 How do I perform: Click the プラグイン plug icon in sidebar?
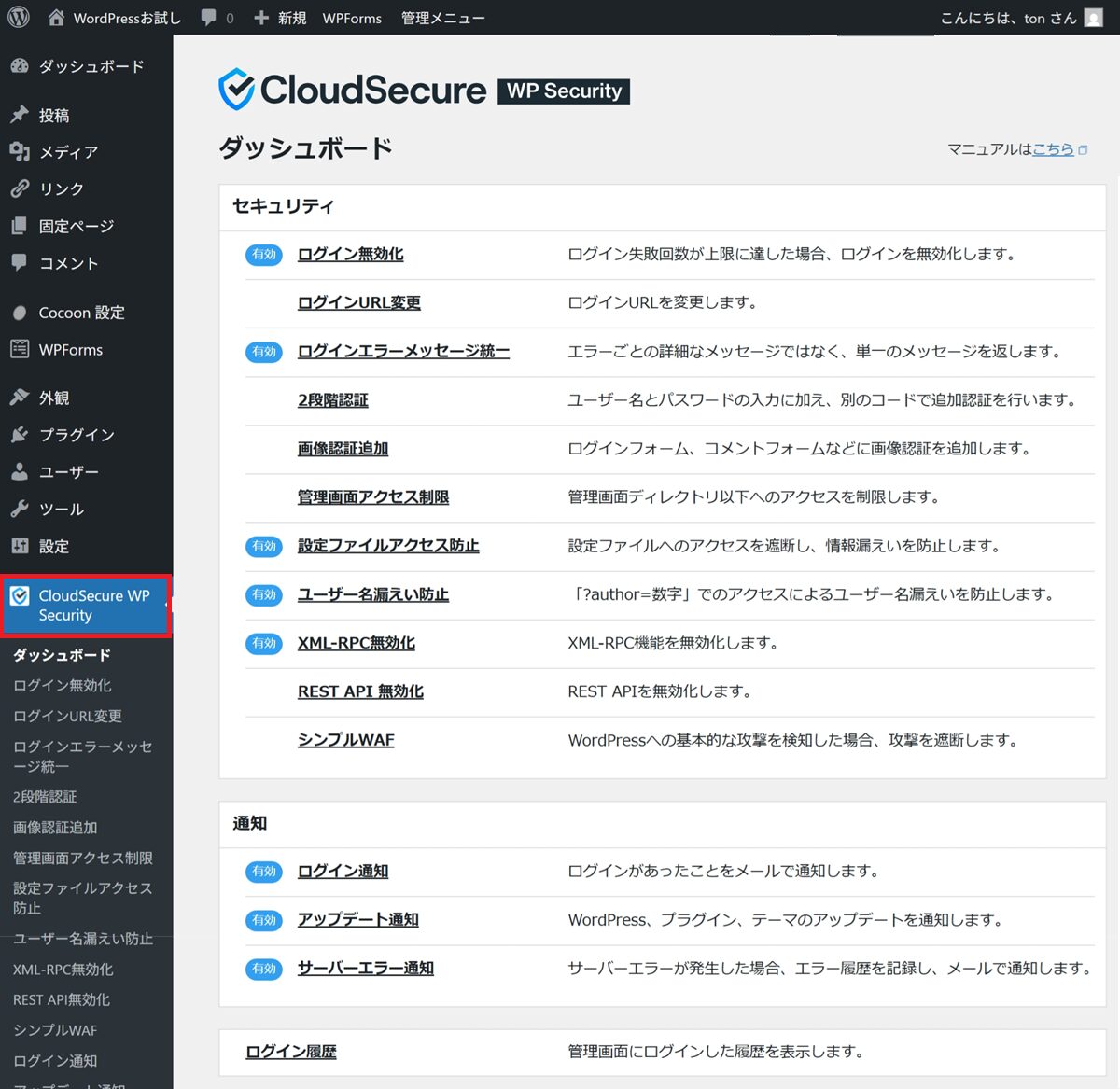[x=20, y=435]
